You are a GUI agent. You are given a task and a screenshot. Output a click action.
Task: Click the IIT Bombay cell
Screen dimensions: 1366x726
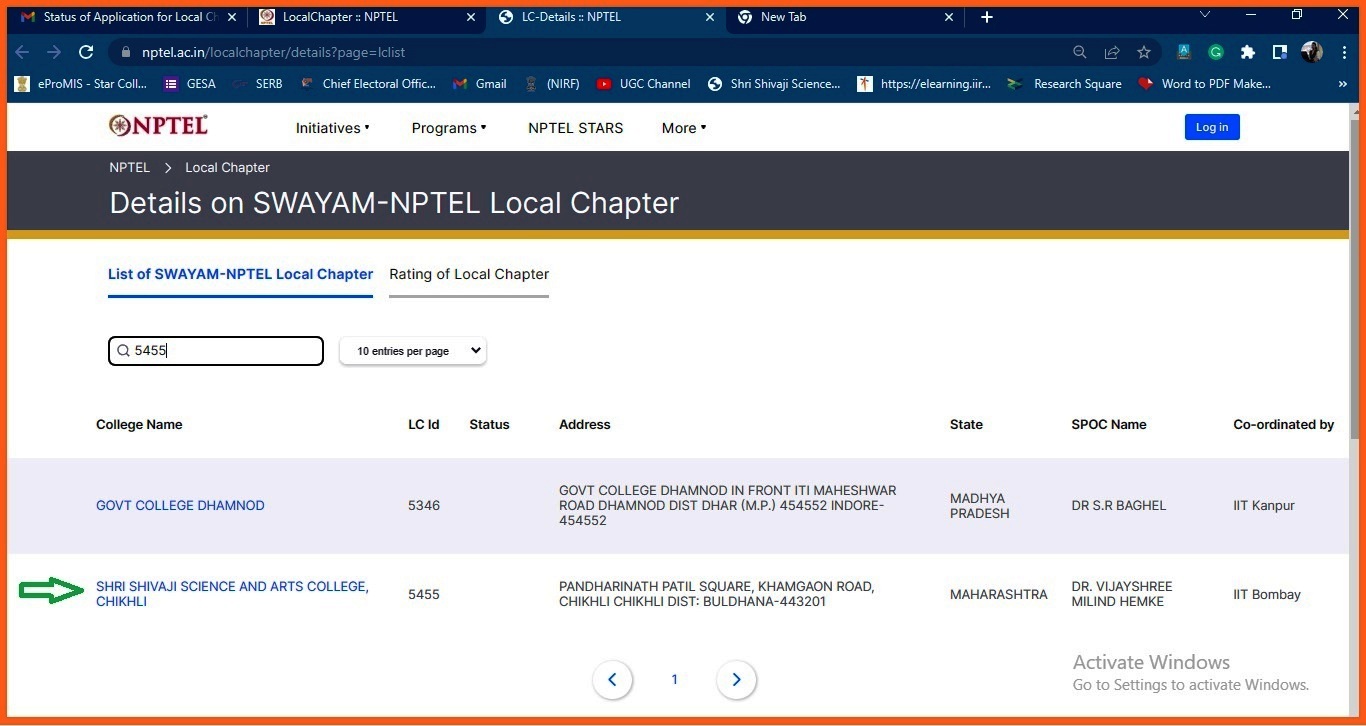[x=1267, y=594]
